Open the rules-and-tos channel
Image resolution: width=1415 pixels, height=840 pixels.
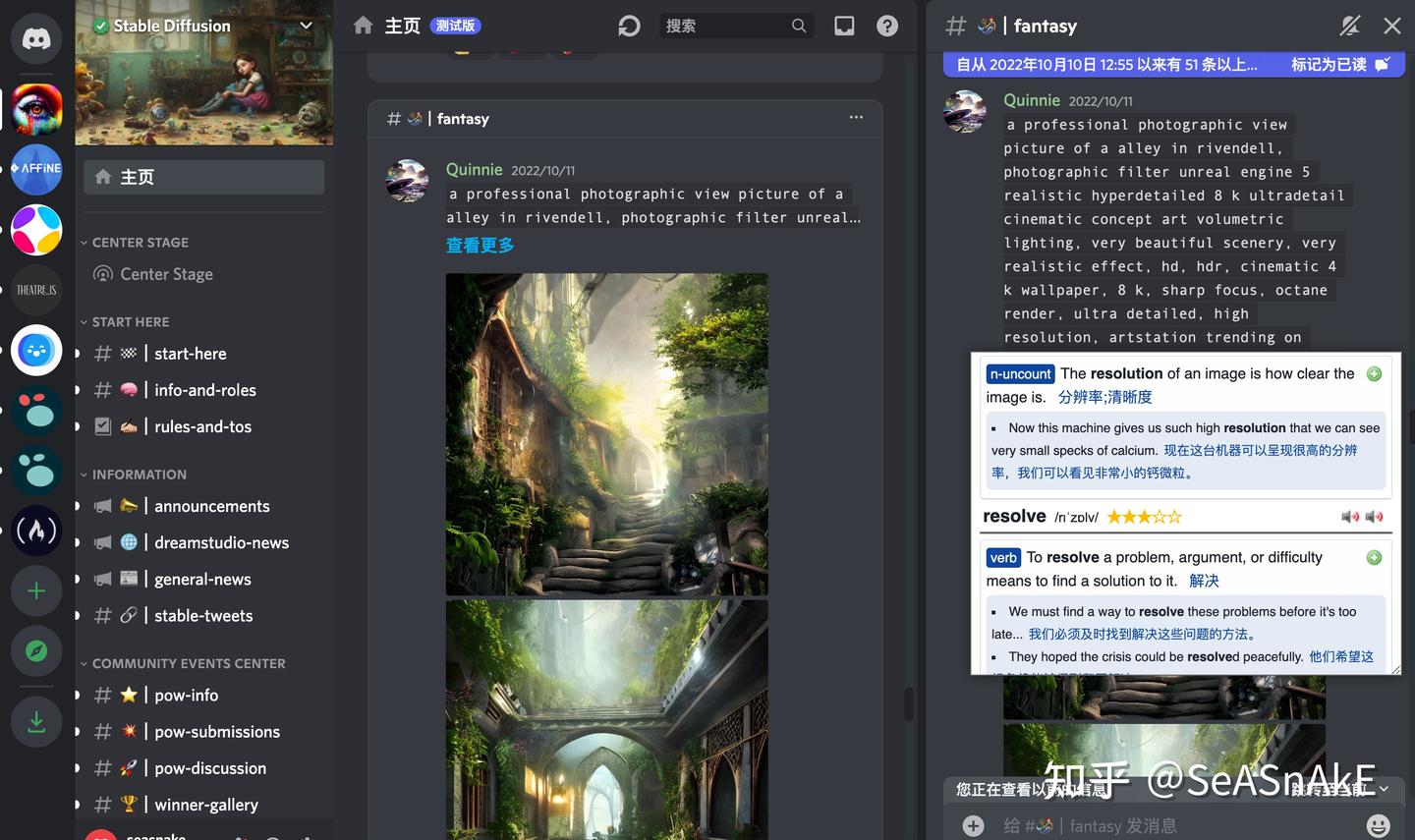(203, 426)
